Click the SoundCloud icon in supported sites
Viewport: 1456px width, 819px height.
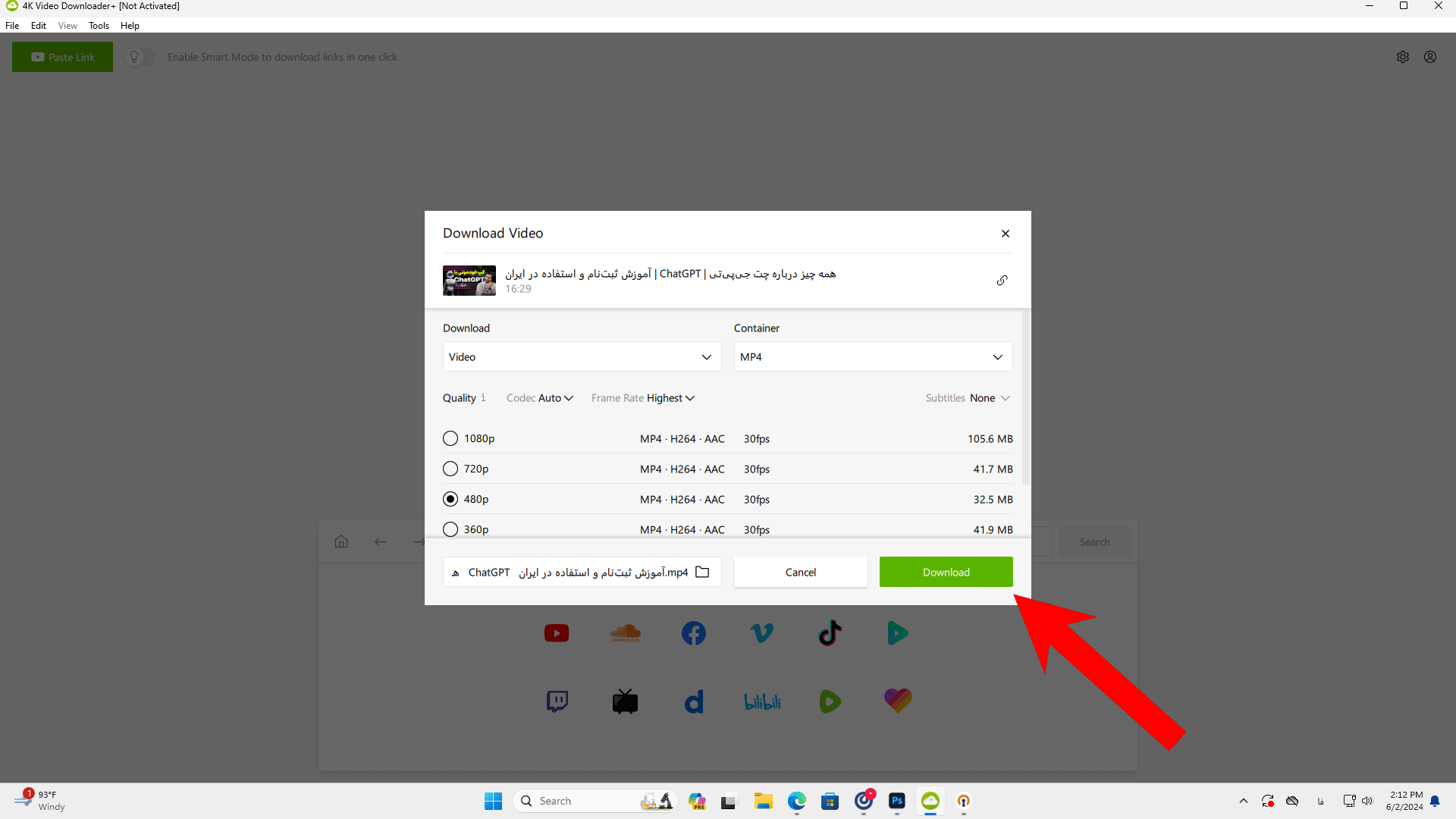(625, 632)
